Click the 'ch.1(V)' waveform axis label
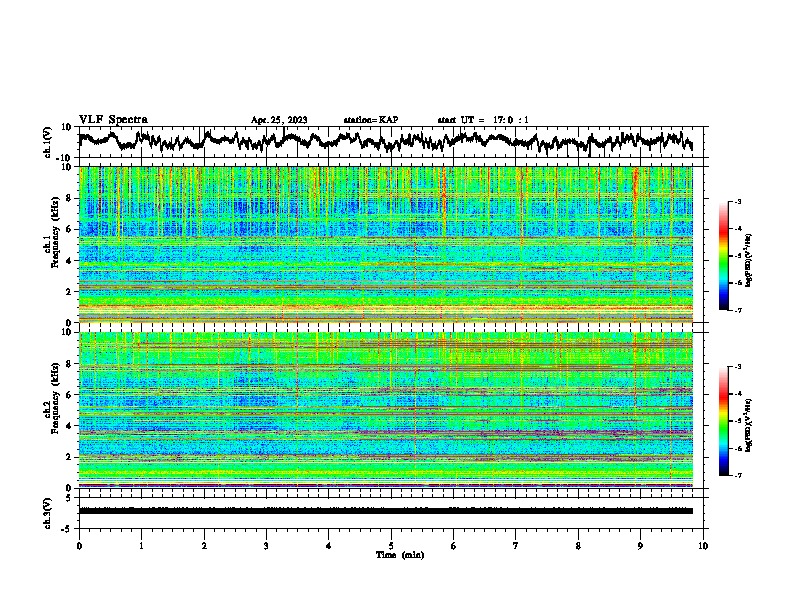The width and height of the screenshot is (792, 612). point(48,142)
